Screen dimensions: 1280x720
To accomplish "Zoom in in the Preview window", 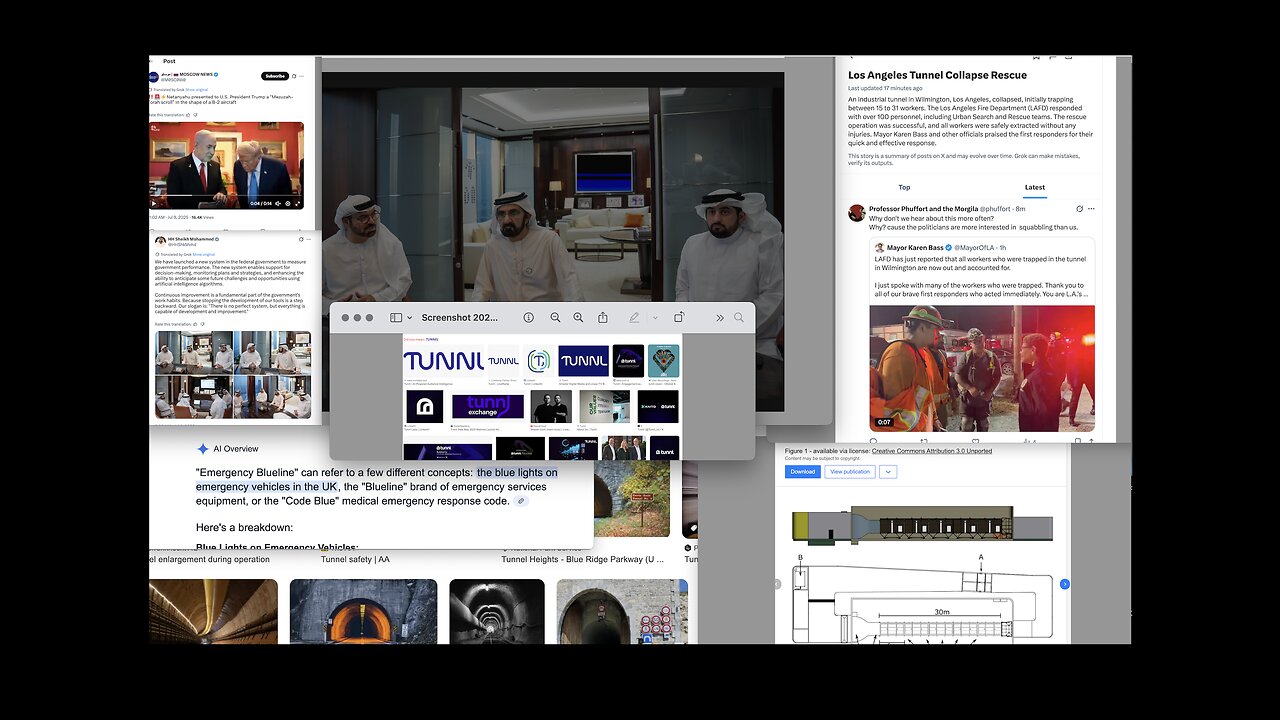I will tap(578, 317).
